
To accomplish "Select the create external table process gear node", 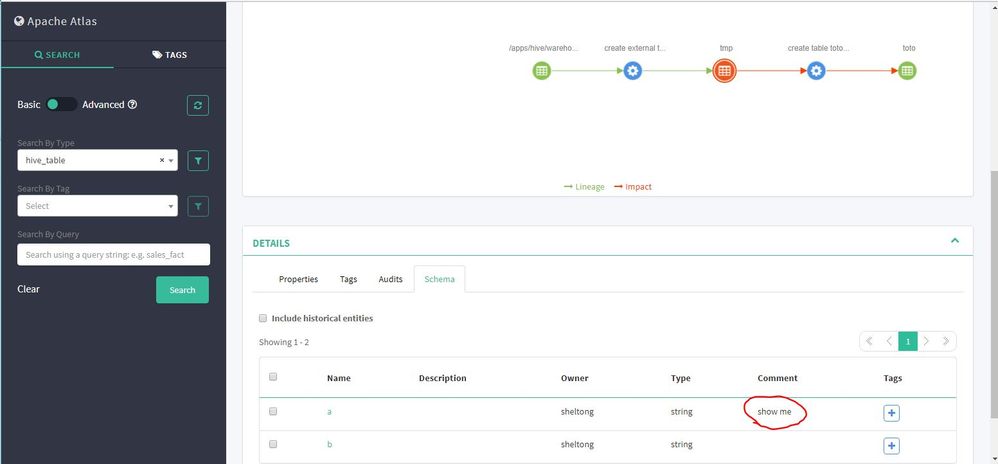I will pos(632,71).
